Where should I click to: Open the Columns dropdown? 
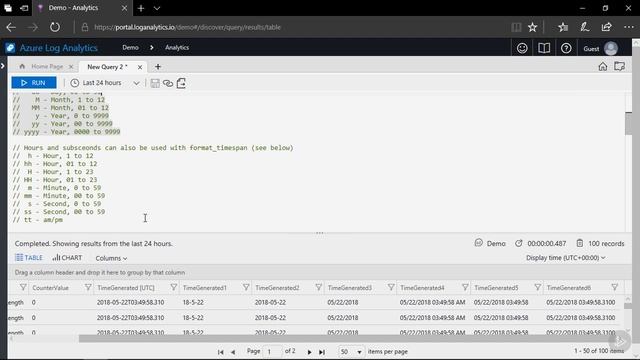(x=111, y=258)
